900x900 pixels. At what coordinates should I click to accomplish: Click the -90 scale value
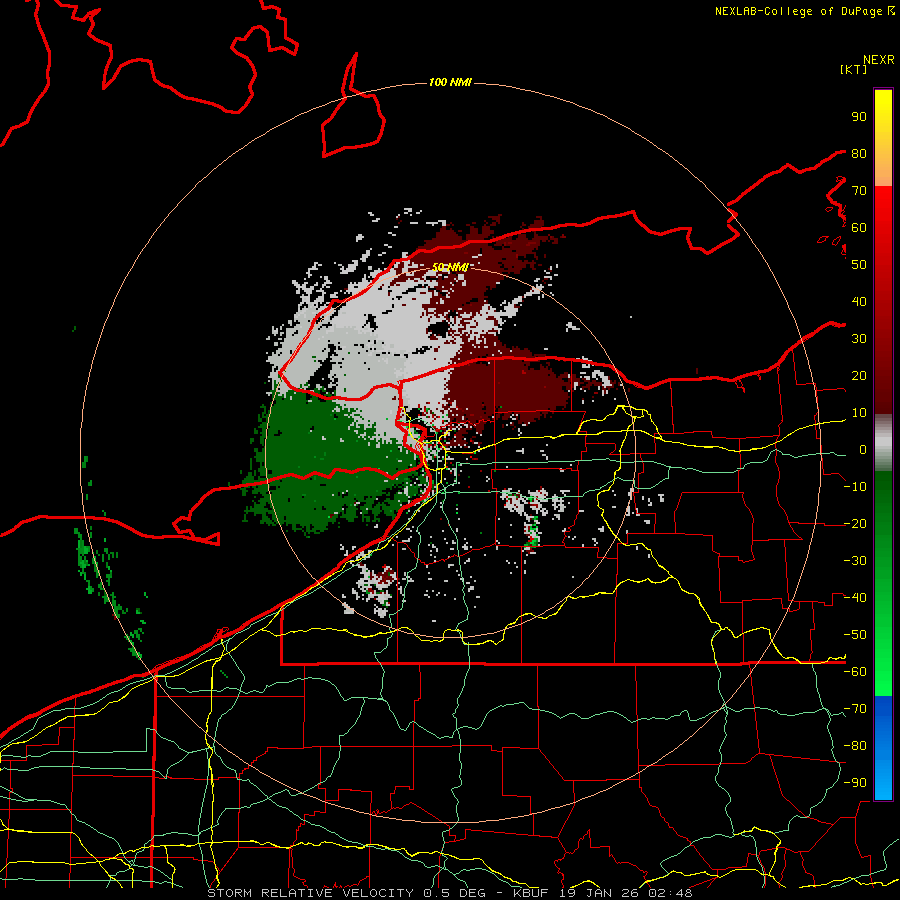(855, 783)
